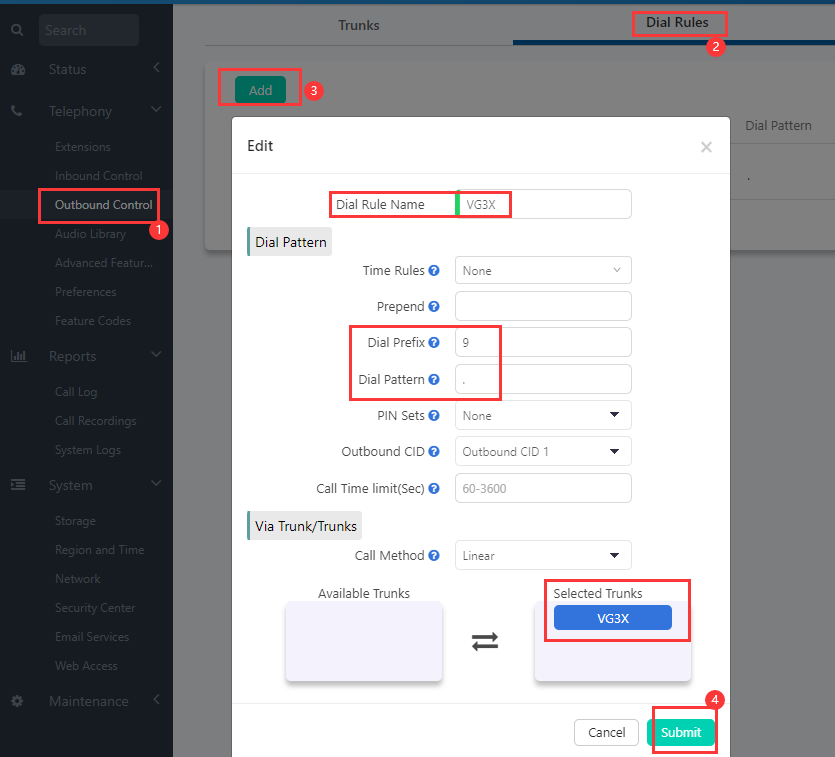Open the Outbound CID dropdown

[x=543, y=451]
